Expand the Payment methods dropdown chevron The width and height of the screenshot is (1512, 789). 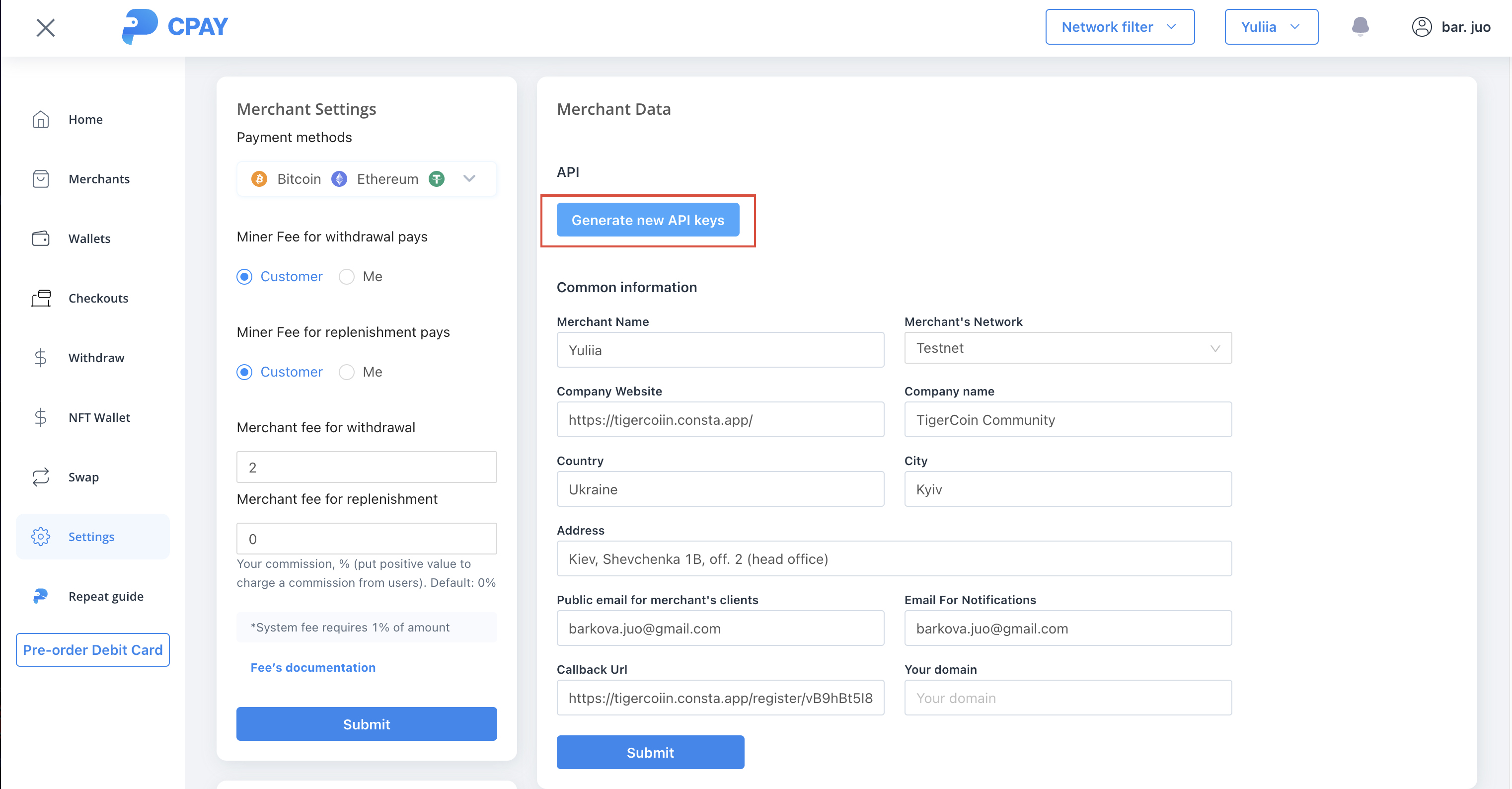coord(469,178)
